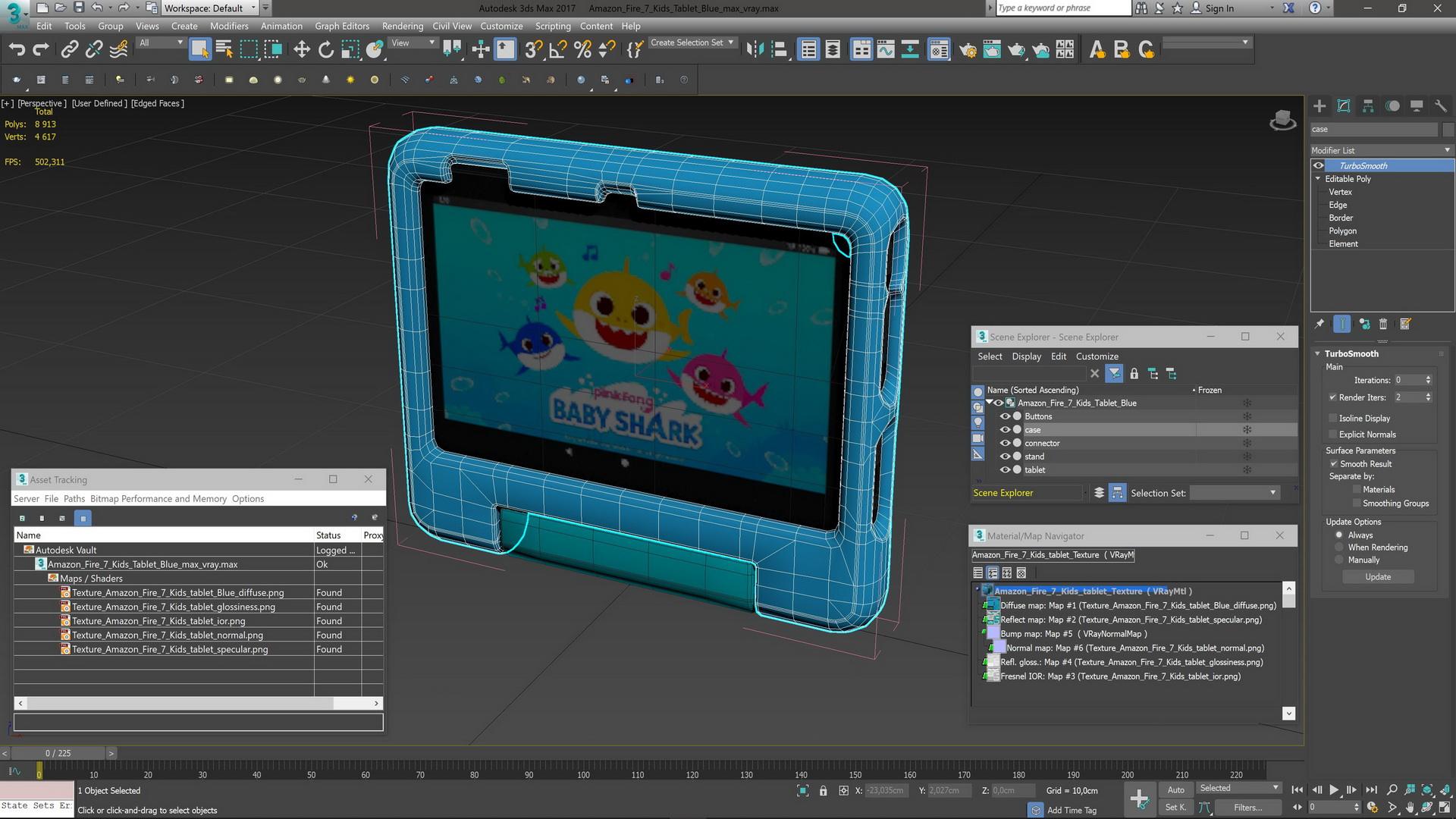The image size is (1456, 819).
Task: Click Go to End playback icon
Action: pos(1371,789)
